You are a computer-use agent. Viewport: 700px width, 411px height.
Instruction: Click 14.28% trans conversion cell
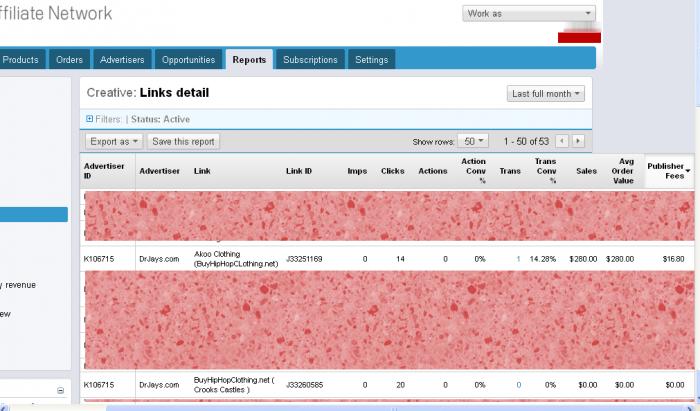543,259
